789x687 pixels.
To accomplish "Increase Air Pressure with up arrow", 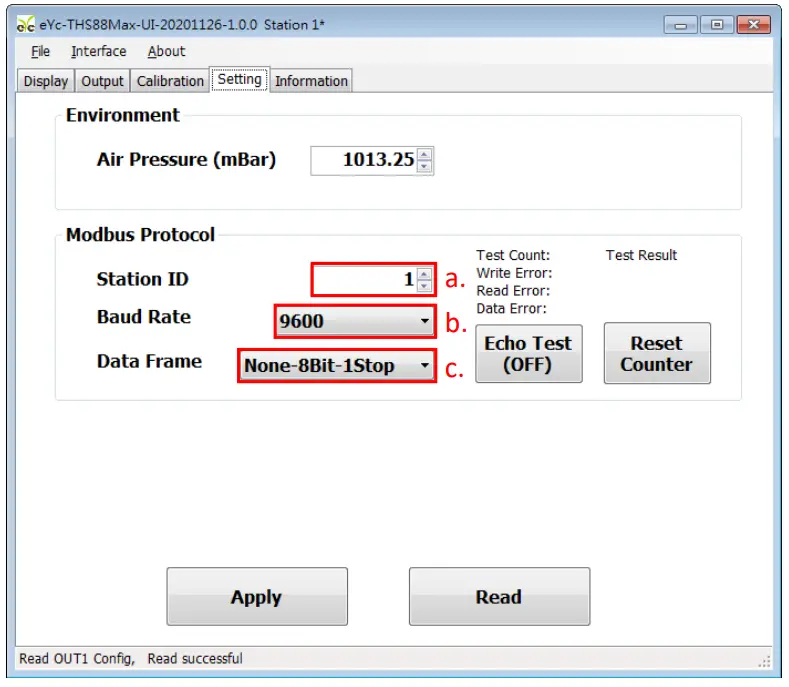I will point(425,154).
